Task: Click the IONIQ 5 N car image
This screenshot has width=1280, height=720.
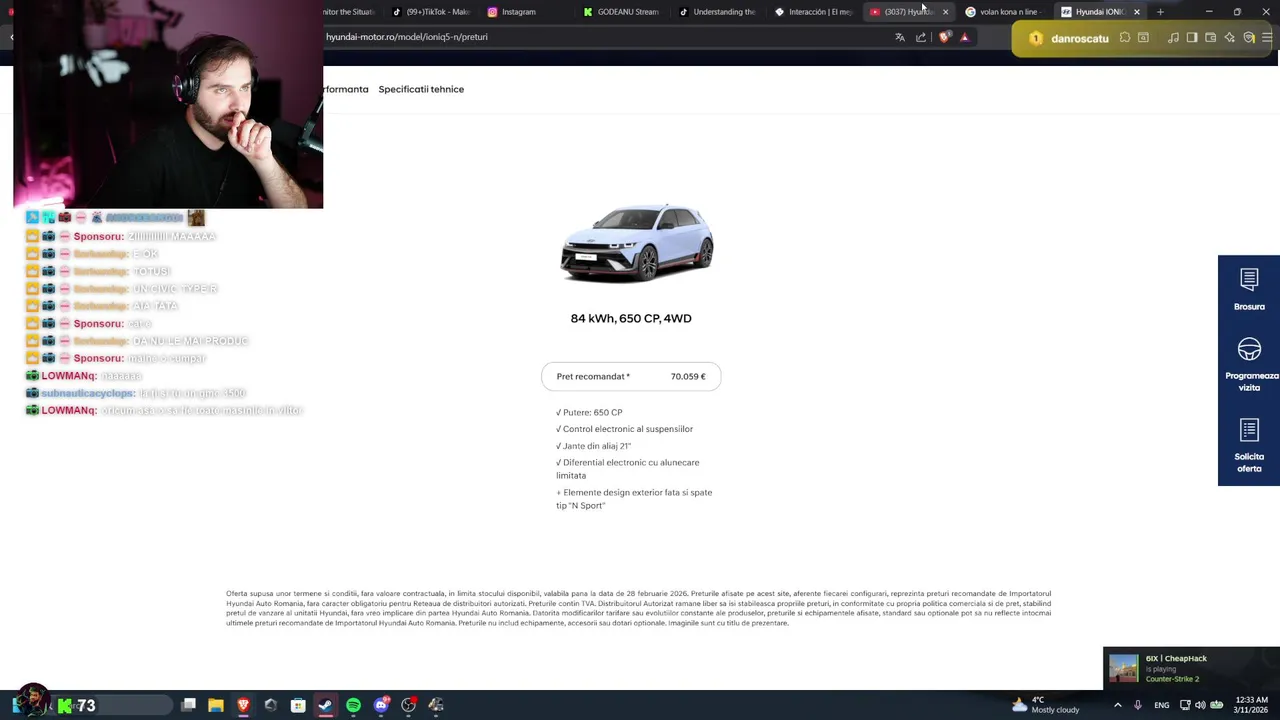Action: pyautogui.click(x=637, y=243)
